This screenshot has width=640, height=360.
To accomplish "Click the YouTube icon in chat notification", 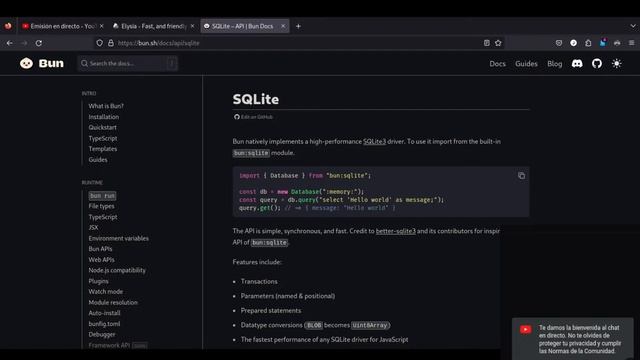I will pyautogui.click(x=526, y=329).
